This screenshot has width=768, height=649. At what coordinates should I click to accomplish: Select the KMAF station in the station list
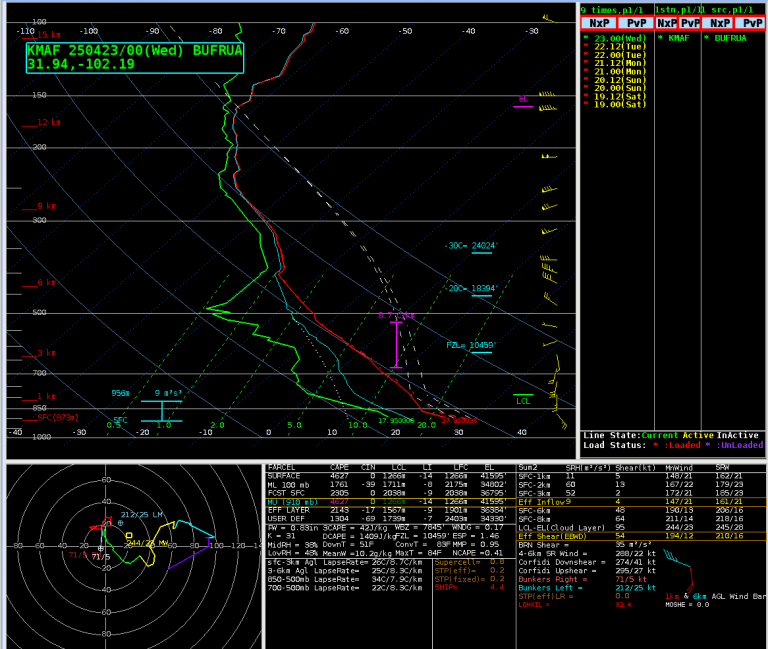(x=675, y=38)
